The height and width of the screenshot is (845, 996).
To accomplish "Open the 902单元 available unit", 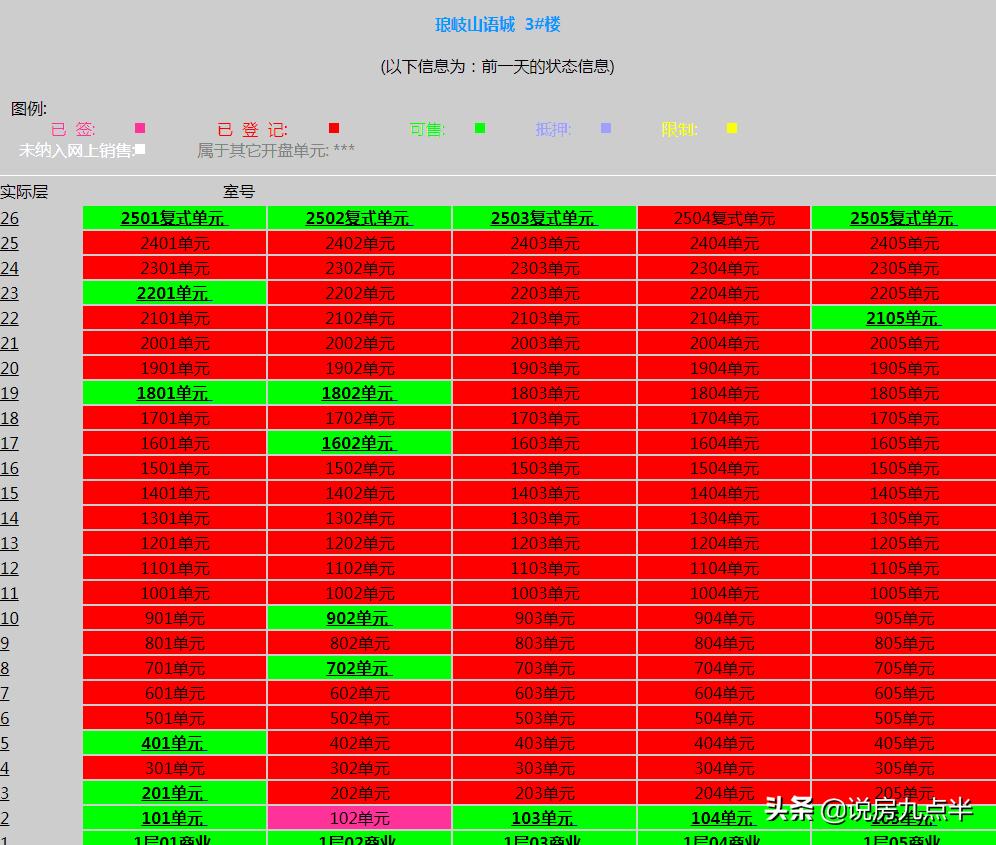I will point(359,618).
